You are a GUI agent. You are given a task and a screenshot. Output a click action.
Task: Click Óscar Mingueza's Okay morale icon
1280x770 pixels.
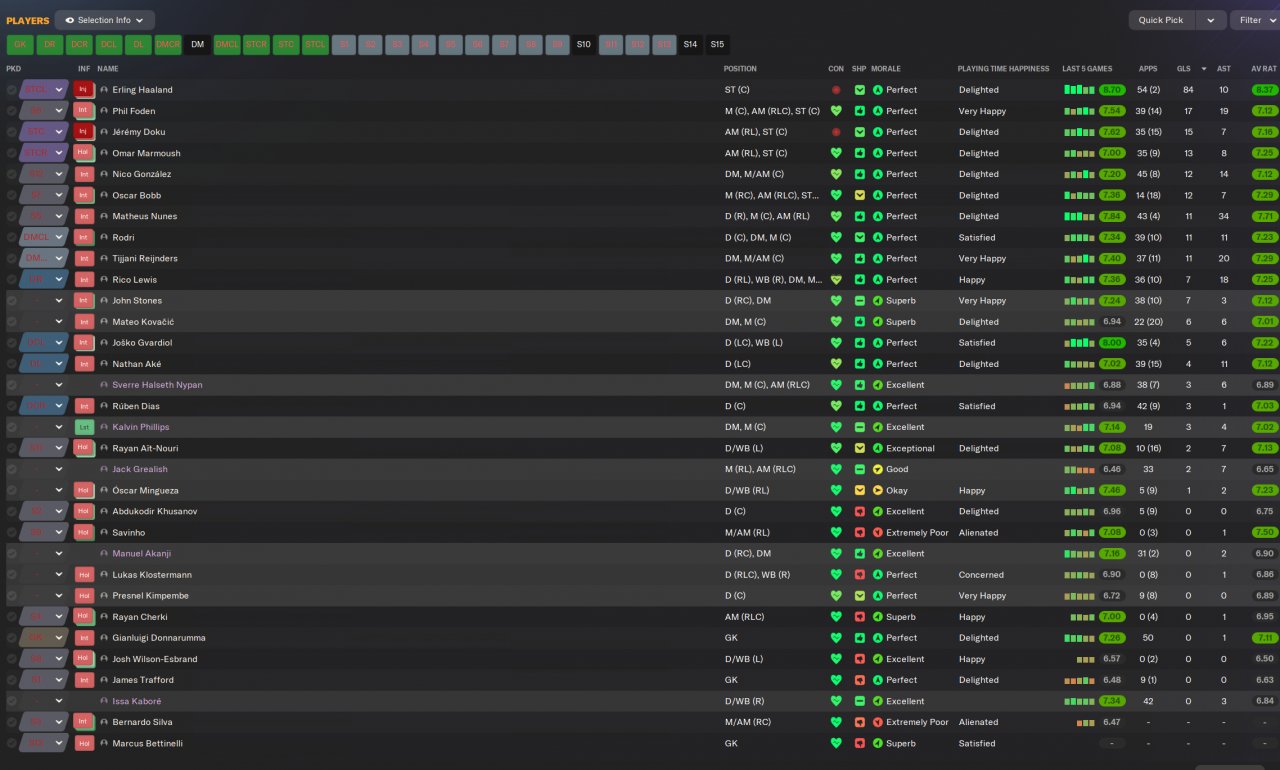877,490
